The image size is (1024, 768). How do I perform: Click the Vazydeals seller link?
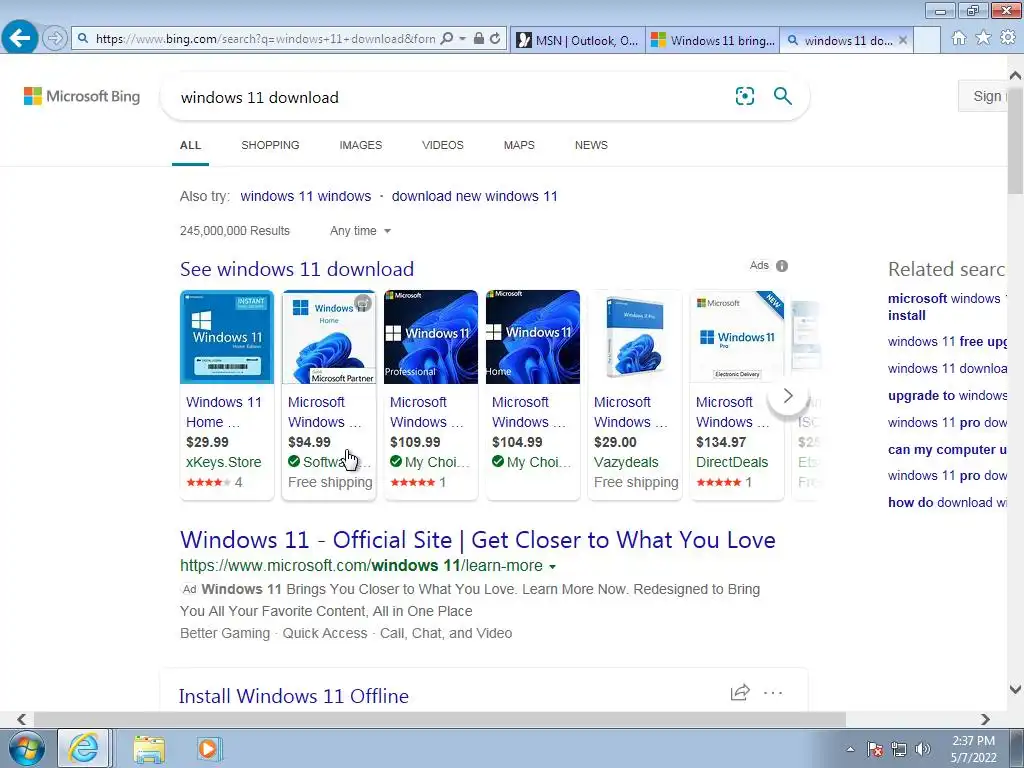coord(626,462)
